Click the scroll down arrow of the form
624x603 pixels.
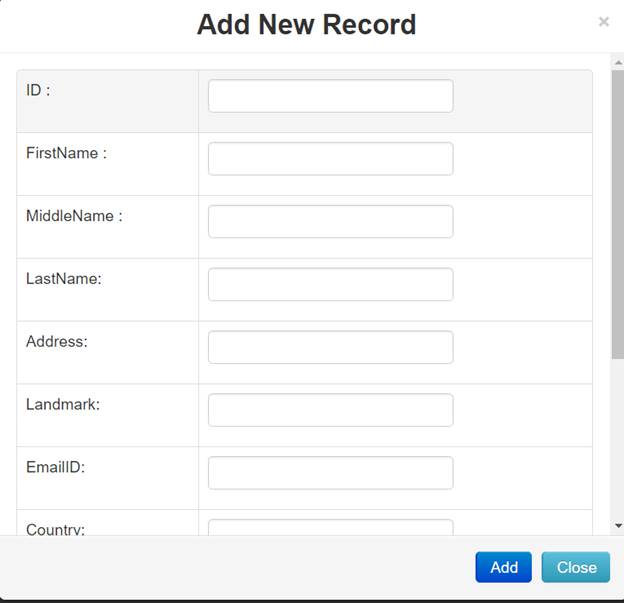click(618, 525)
